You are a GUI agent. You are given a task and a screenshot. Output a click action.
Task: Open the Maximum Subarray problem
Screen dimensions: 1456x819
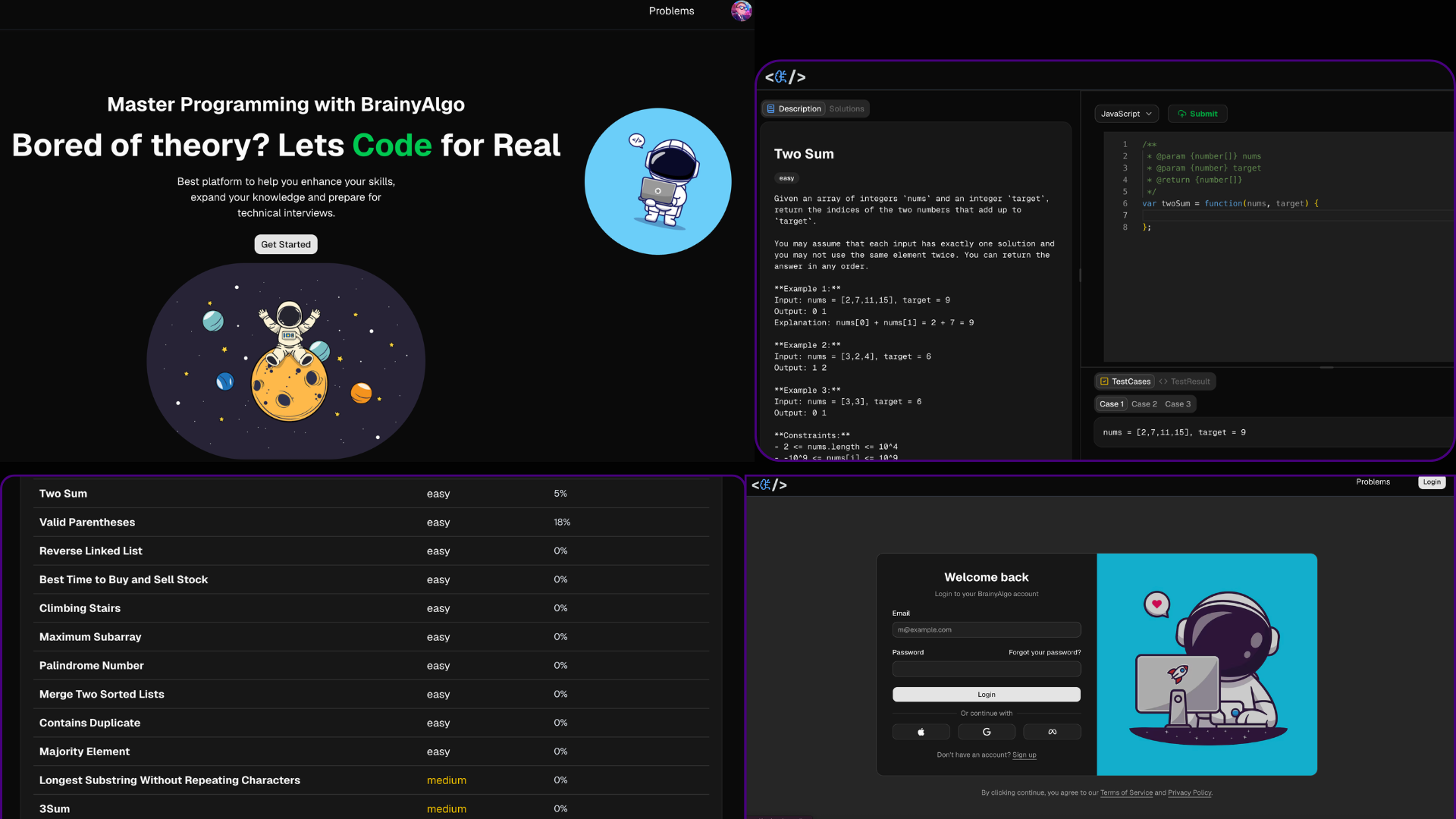90,637
